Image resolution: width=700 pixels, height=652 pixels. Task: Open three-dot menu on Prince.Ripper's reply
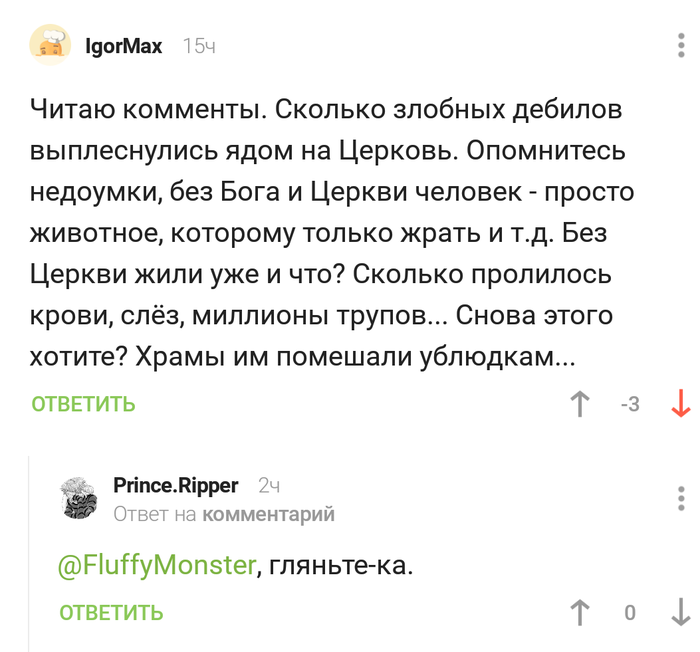[681, 498]
